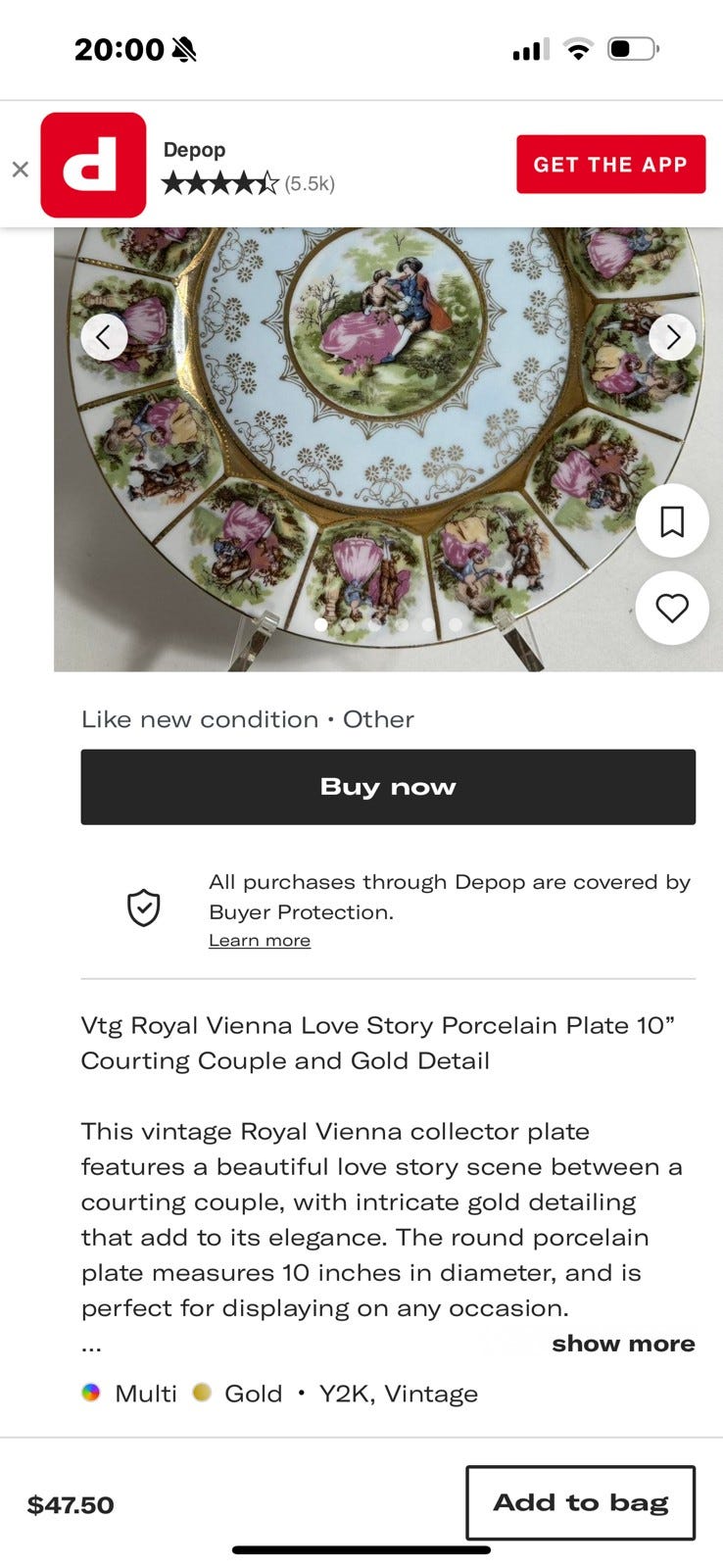
Task: Expand the description with show more
Action: point(623,1344)
